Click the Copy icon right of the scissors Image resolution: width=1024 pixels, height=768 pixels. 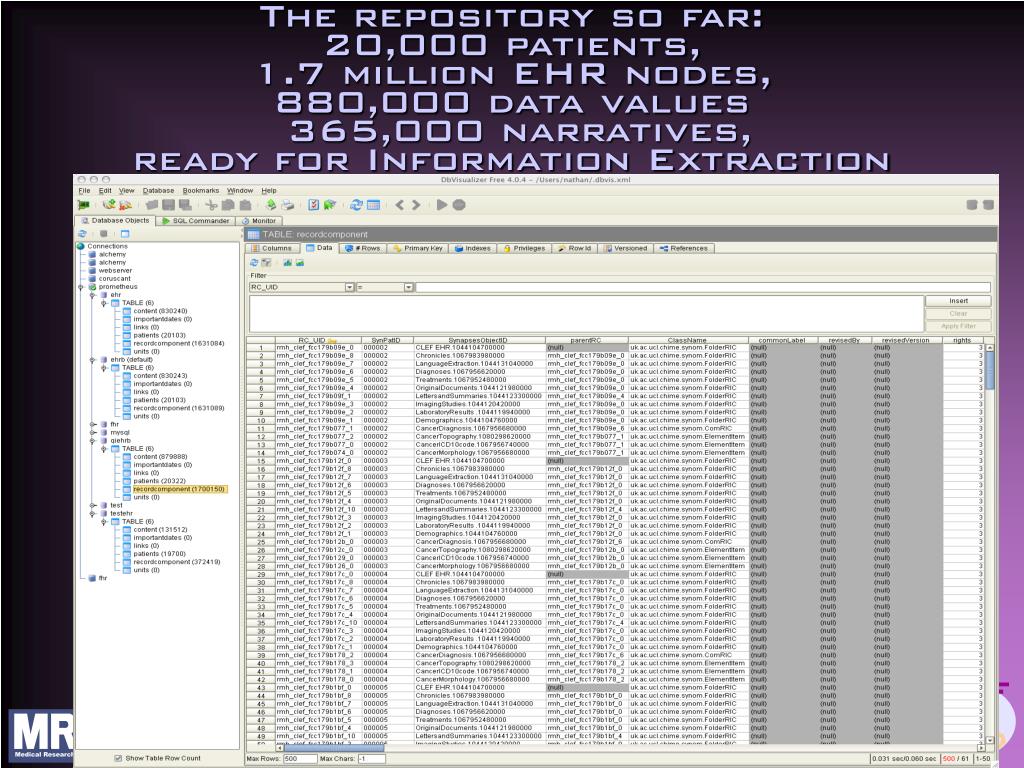coord(228,205)
